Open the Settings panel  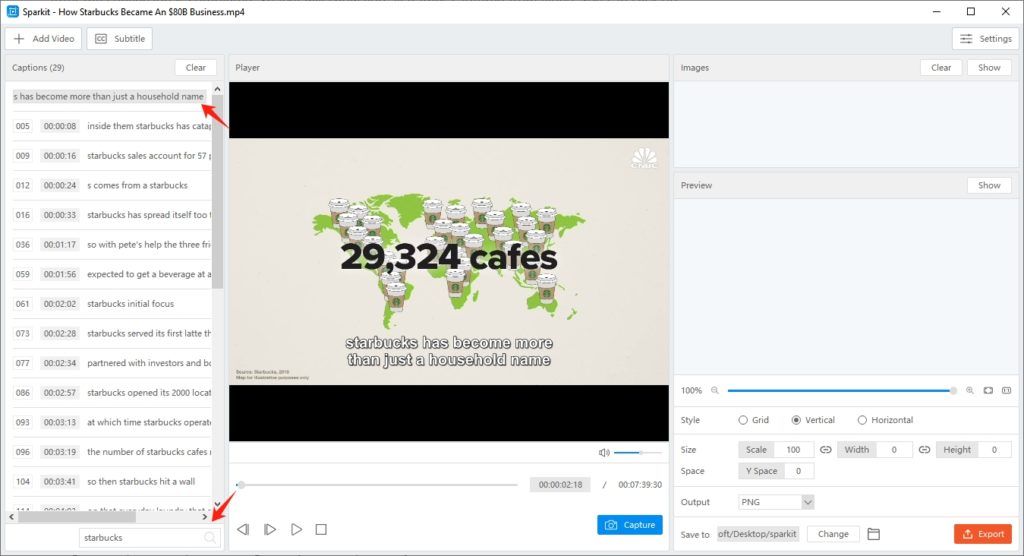(985, 39)
